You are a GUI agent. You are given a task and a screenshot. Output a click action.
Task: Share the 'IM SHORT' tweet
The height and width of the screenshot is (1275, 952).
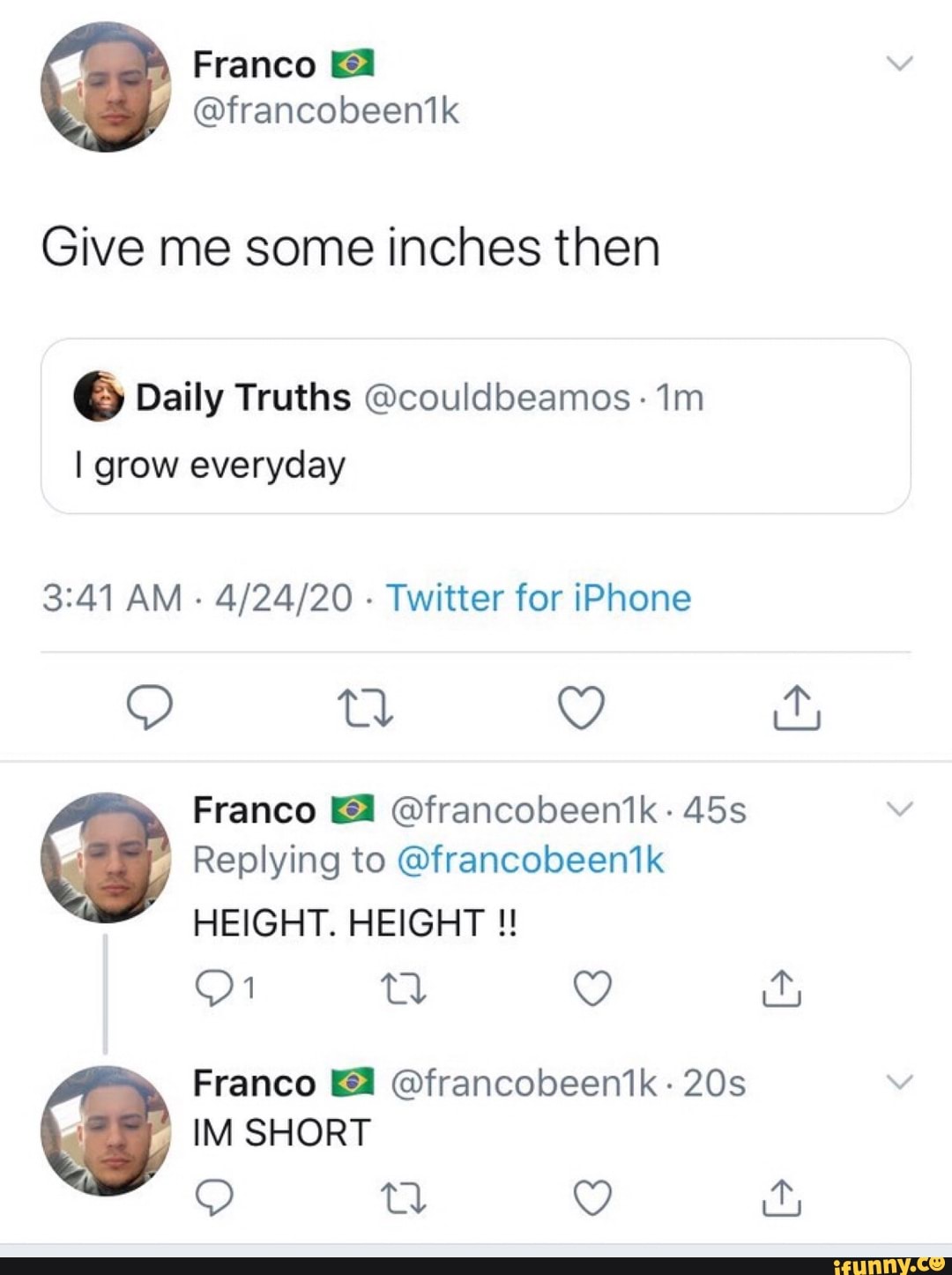(x=783, y=1197)
